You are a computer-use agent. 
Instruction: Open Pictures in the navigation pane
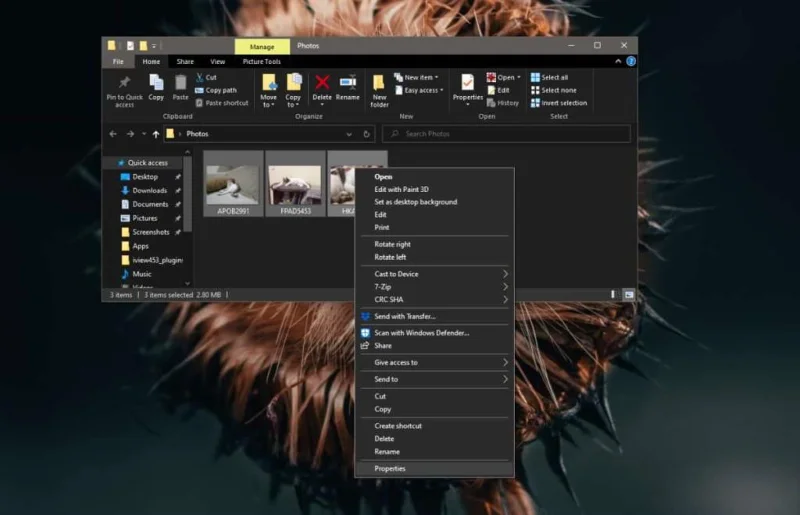point(145,218)
